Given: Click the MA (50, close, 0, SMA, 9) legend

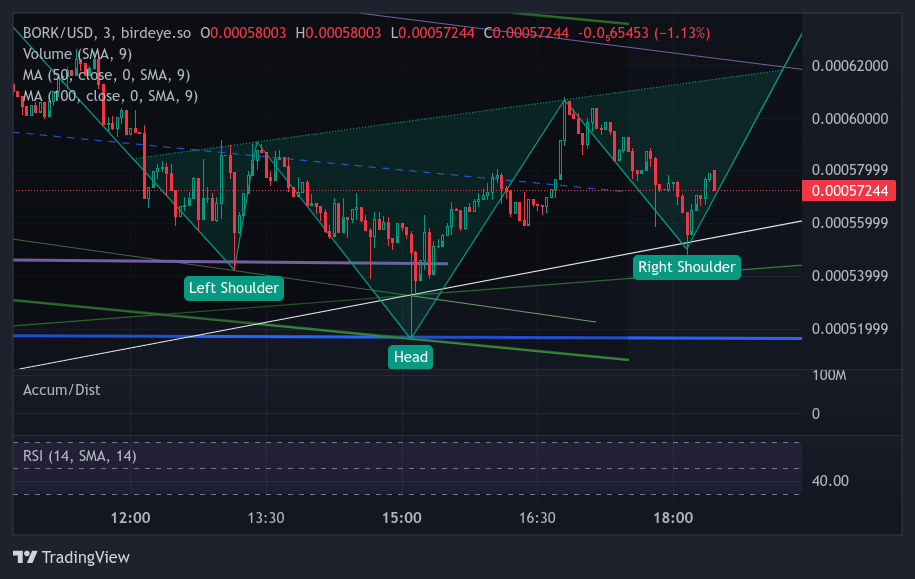Looking at the screenshot, I should (x=106, y=75).
